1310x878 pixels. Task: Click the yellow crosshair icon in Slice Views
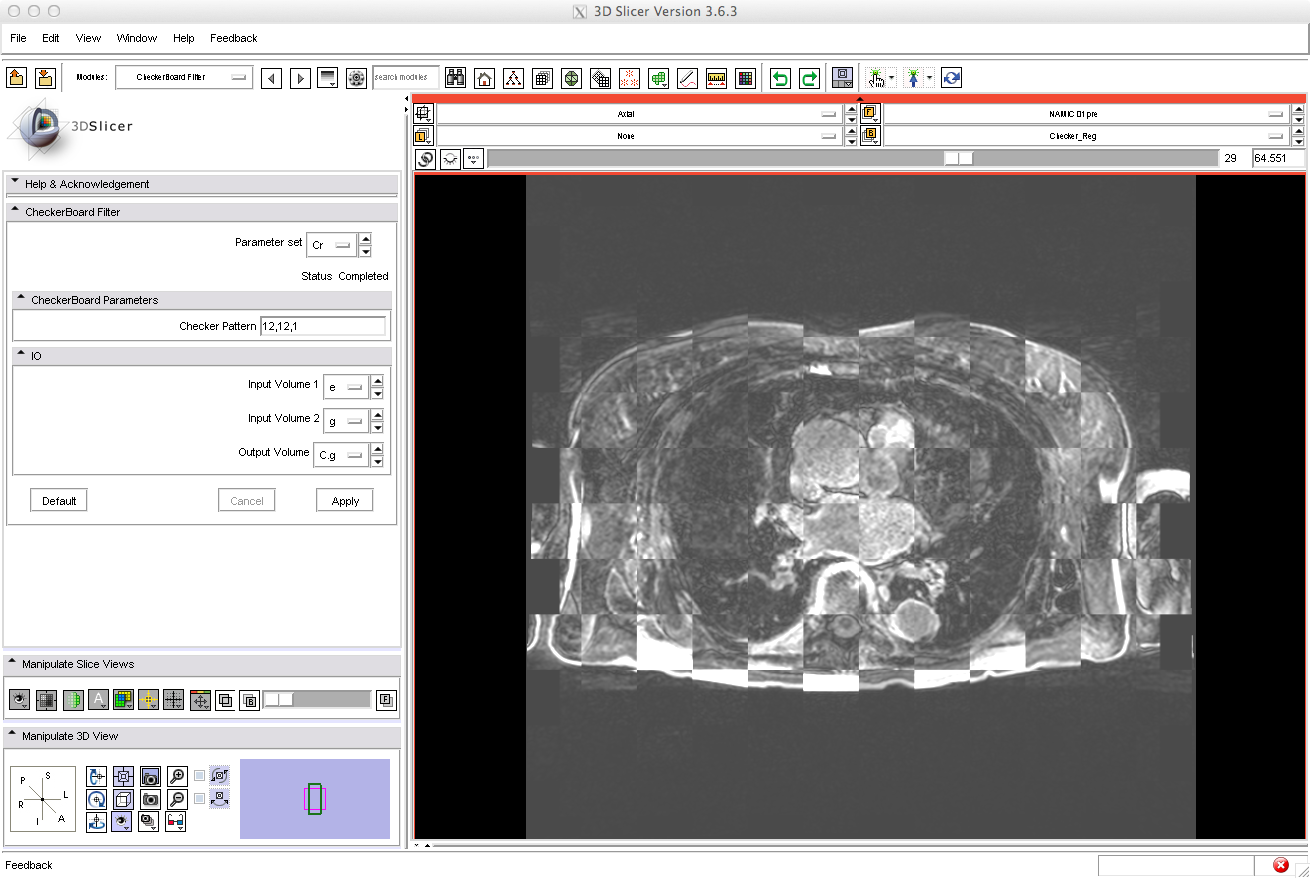point(148,700)
